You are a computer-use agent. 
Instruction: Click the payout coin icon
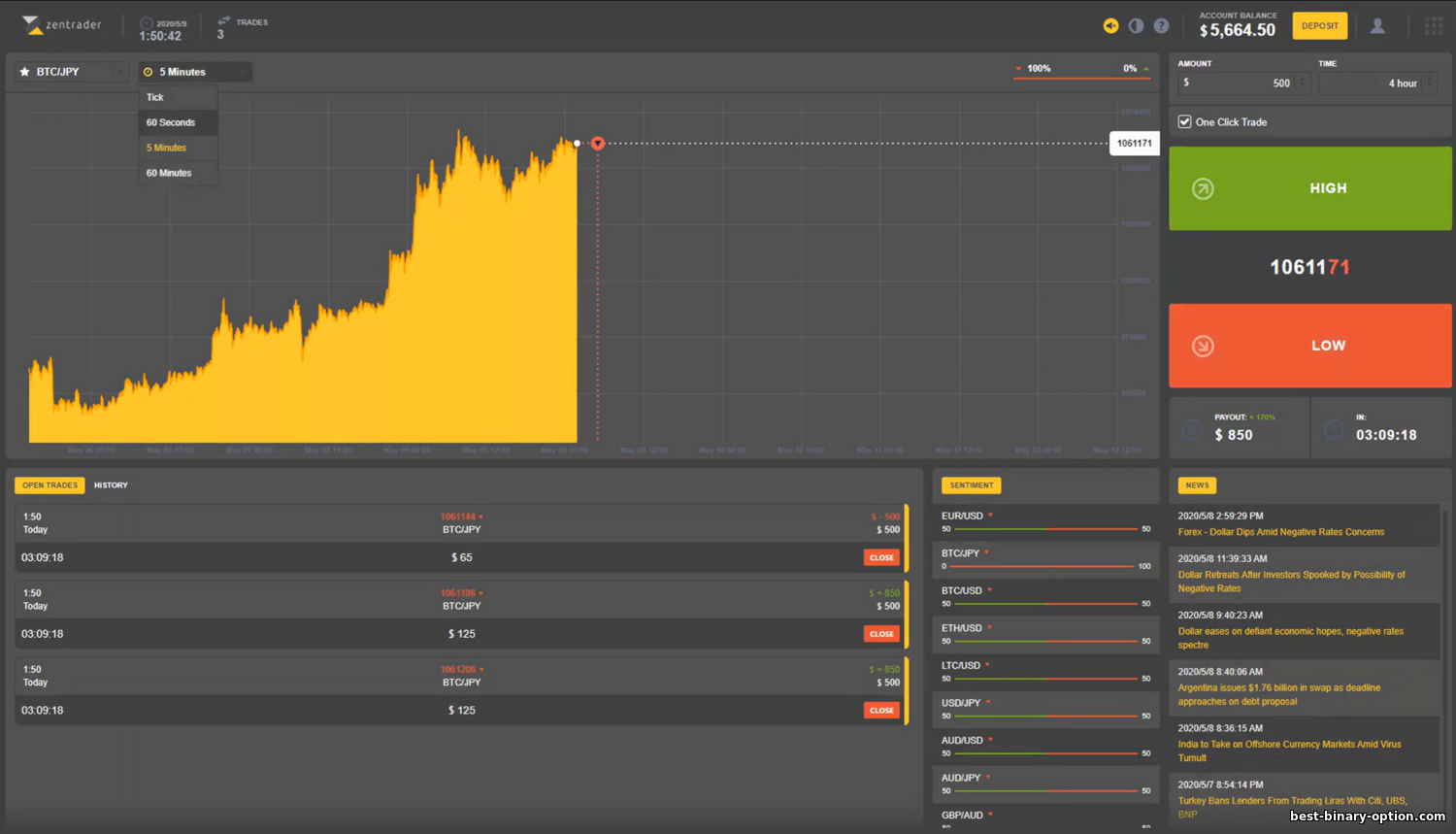pyautogui.click(x=1191, y=429)
